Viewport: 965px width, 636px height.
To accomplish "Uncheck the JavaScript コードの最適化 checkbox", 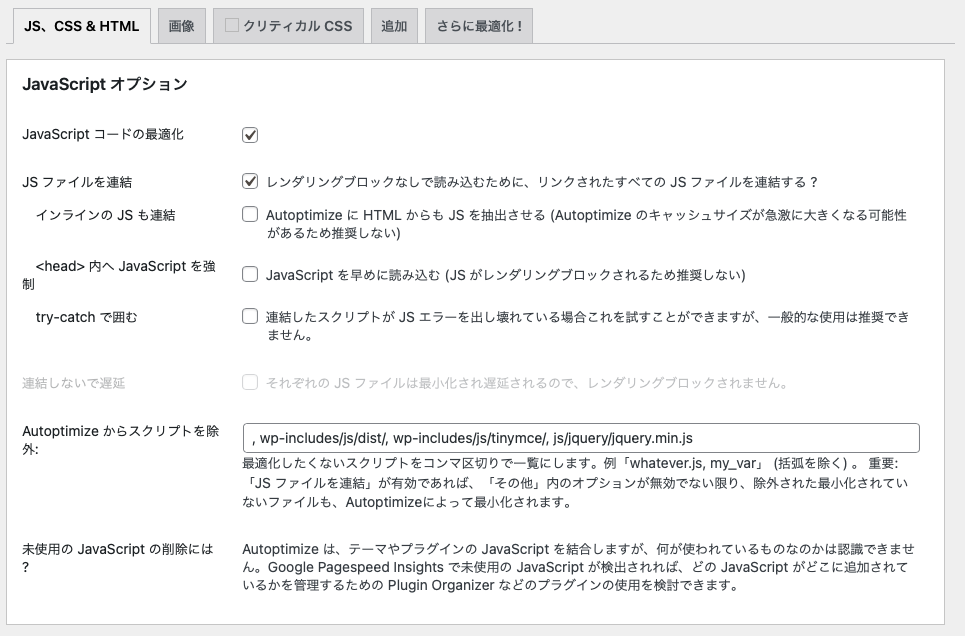I will coord(250,135).
